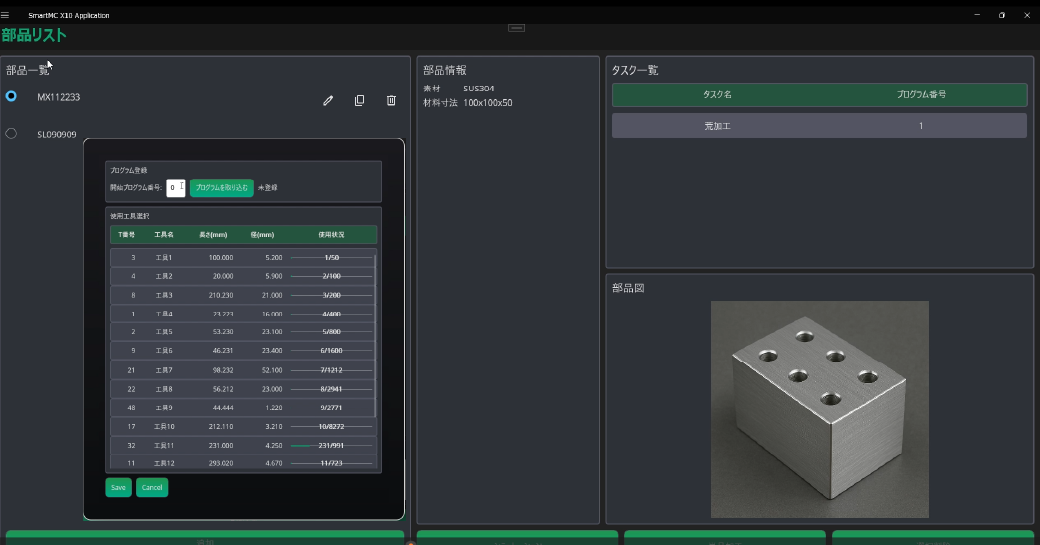Click the part drawing image thumbnail
The height and width of the screenshot is (545, 1040).
tap(819, 409)
